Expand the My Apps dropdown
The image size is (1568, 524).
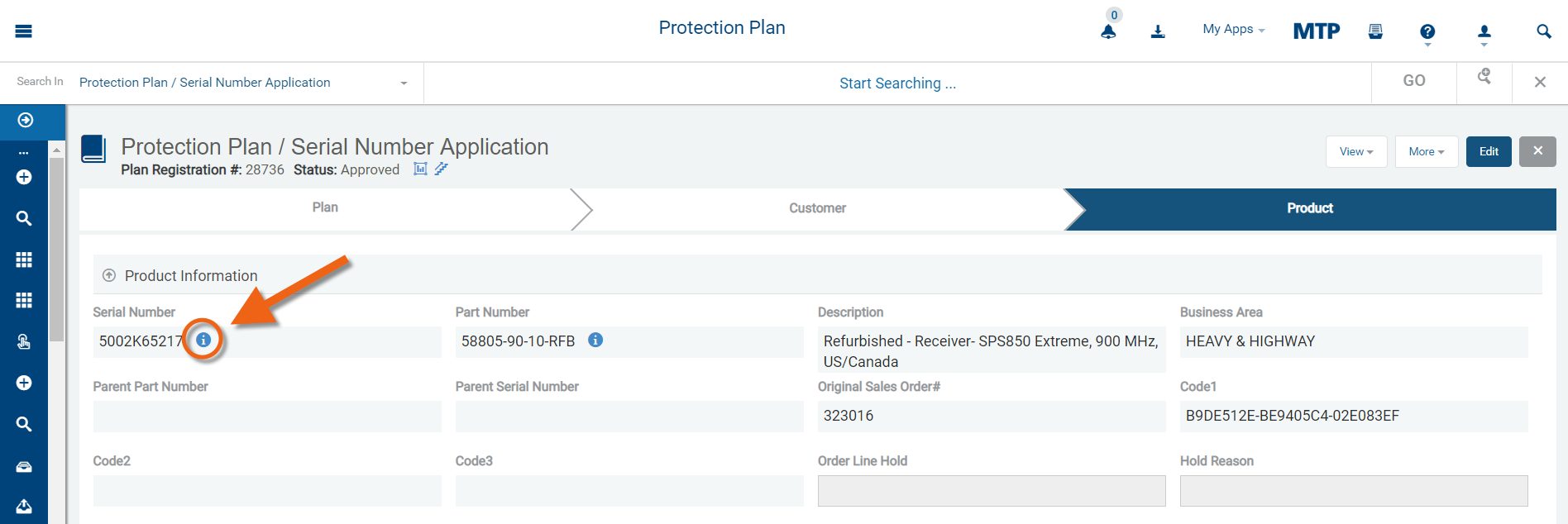tap(1233, 30)
